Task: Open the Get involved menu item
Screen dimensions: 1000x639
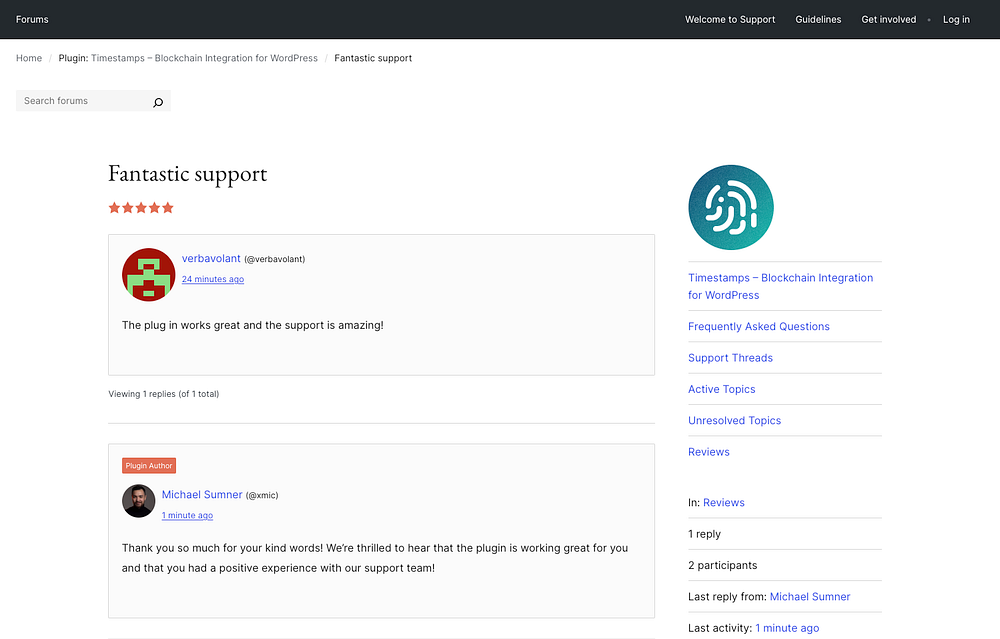Action: pos(888,19)
